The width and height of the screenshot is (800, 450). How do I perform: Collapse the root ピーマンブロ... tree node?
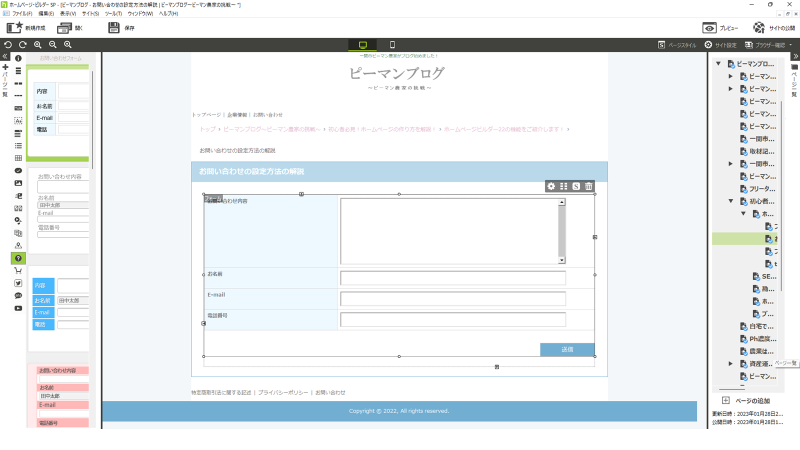(719, 64)
